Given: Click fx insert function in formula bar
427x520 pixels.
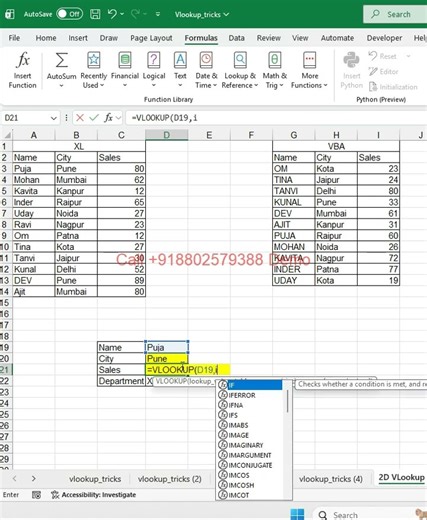Looking at the screenshot, I should click(108, 118).
